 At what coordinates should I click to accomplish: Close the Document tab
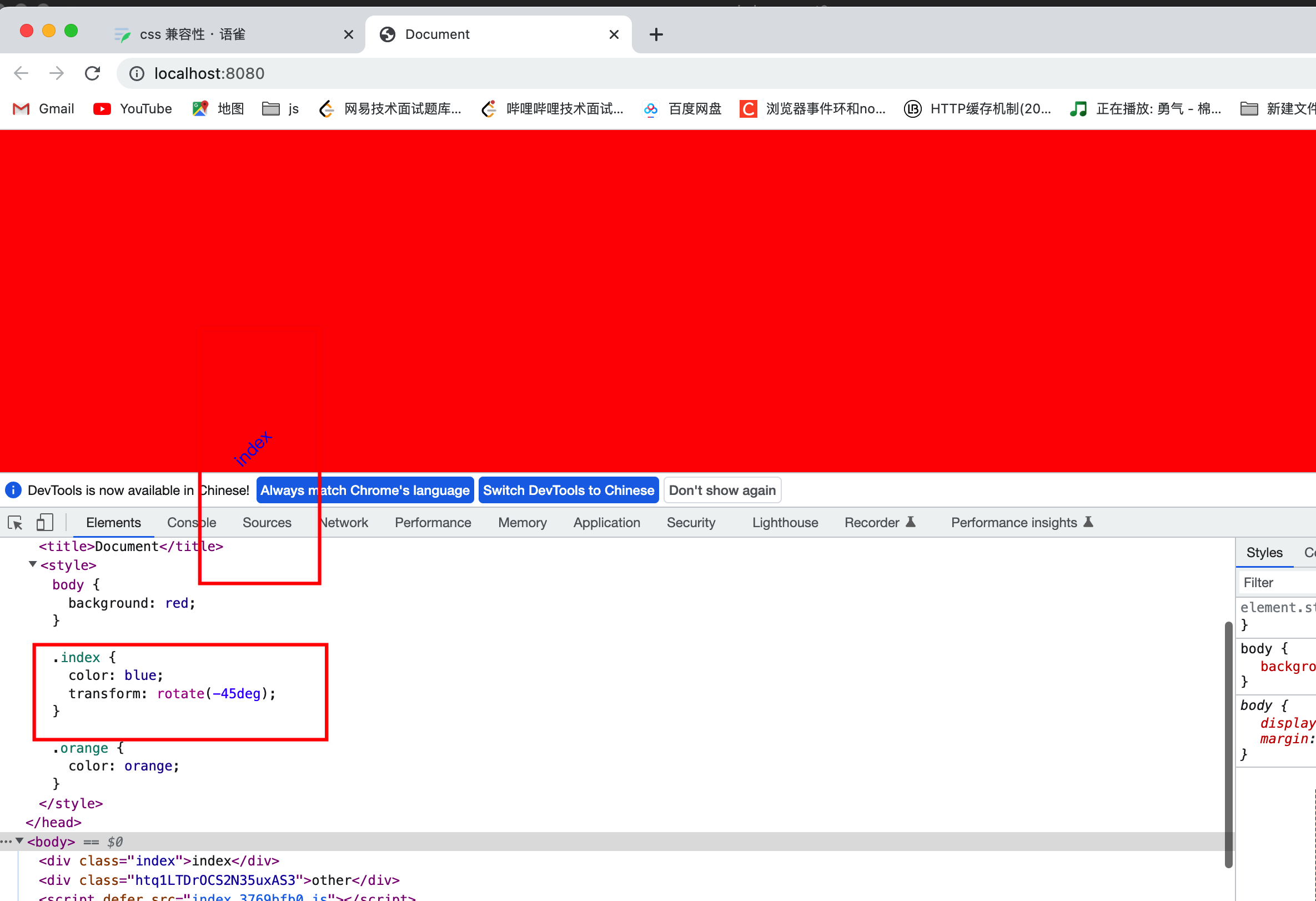click(614, 34)
